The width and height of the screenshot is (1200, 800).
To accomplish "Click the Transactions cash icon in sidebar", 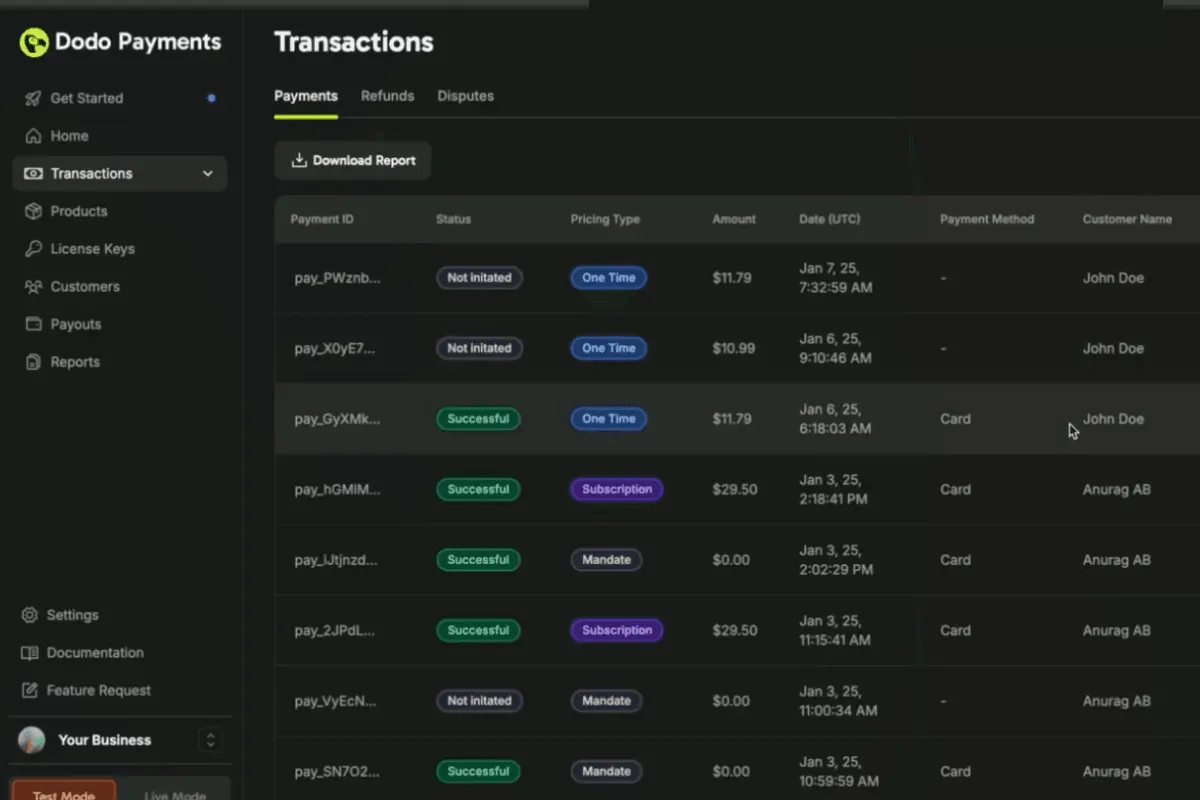I will point(33,174).
